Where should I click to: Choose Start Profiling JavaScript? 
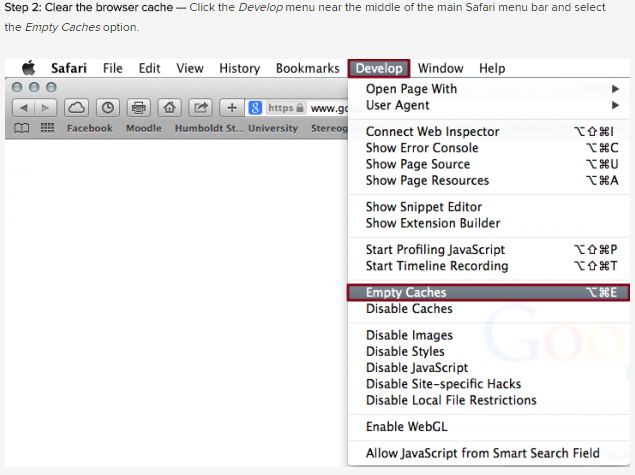pos(489,249)
